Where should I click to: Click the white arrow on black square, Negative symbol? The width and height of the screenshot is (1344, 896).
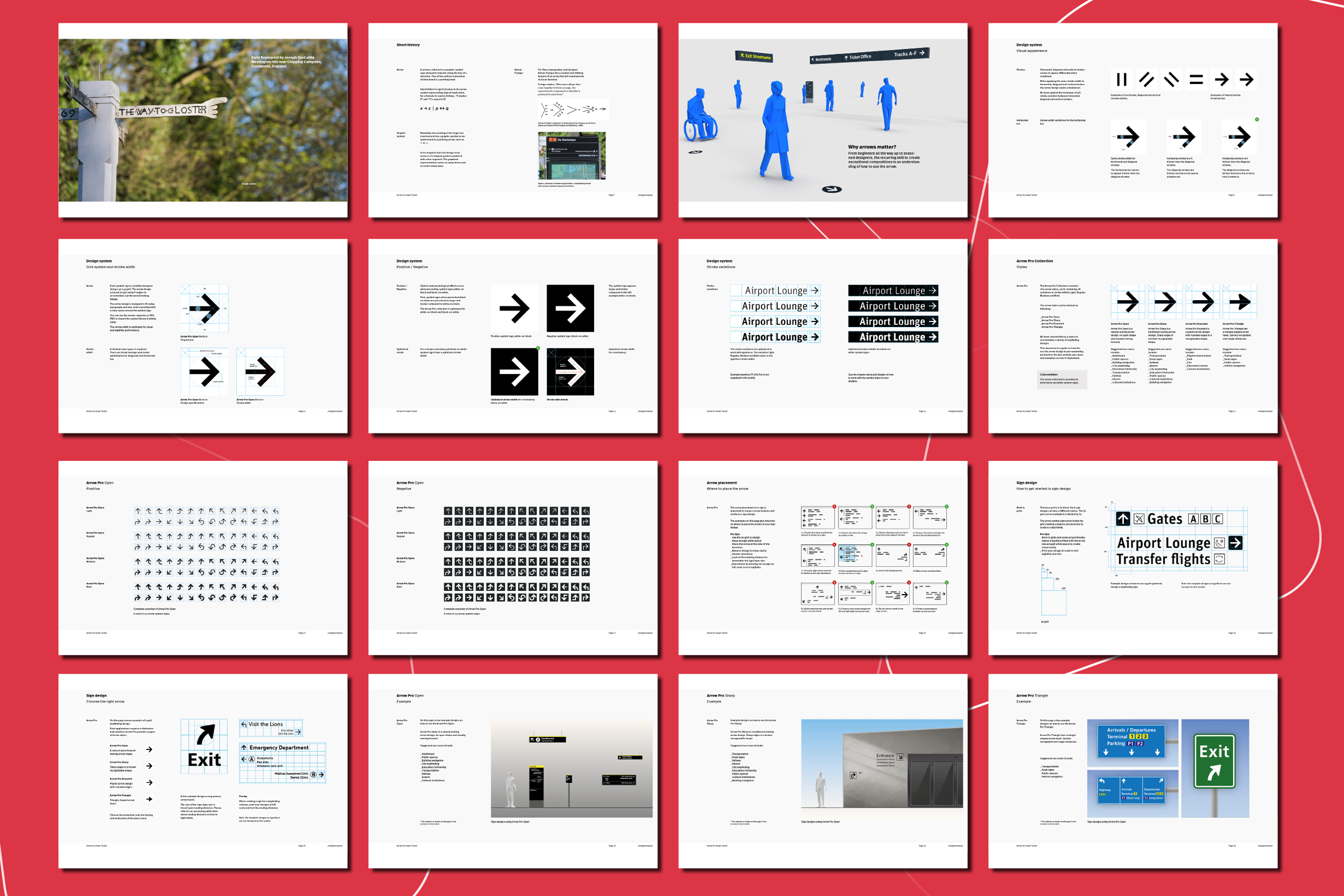[x=570, y=309]
